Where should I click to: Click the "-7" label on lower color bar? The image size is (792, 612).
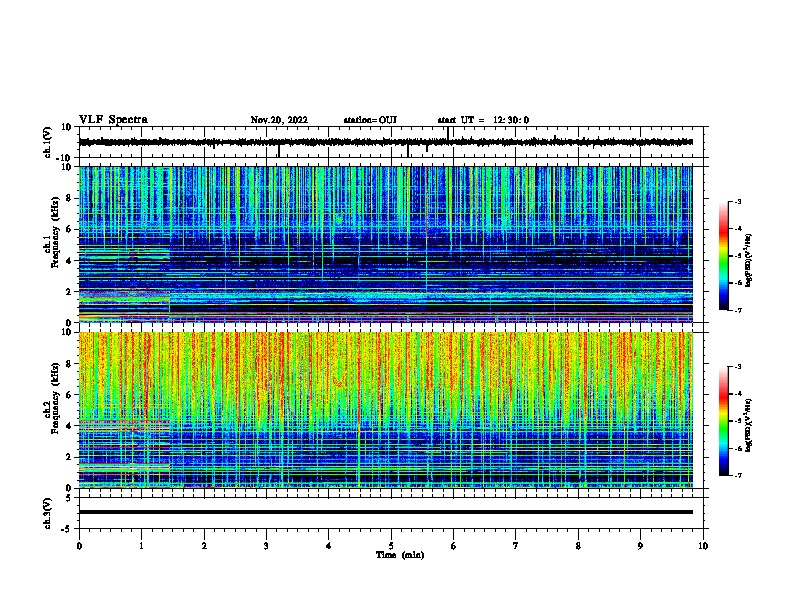coord(738,476)
